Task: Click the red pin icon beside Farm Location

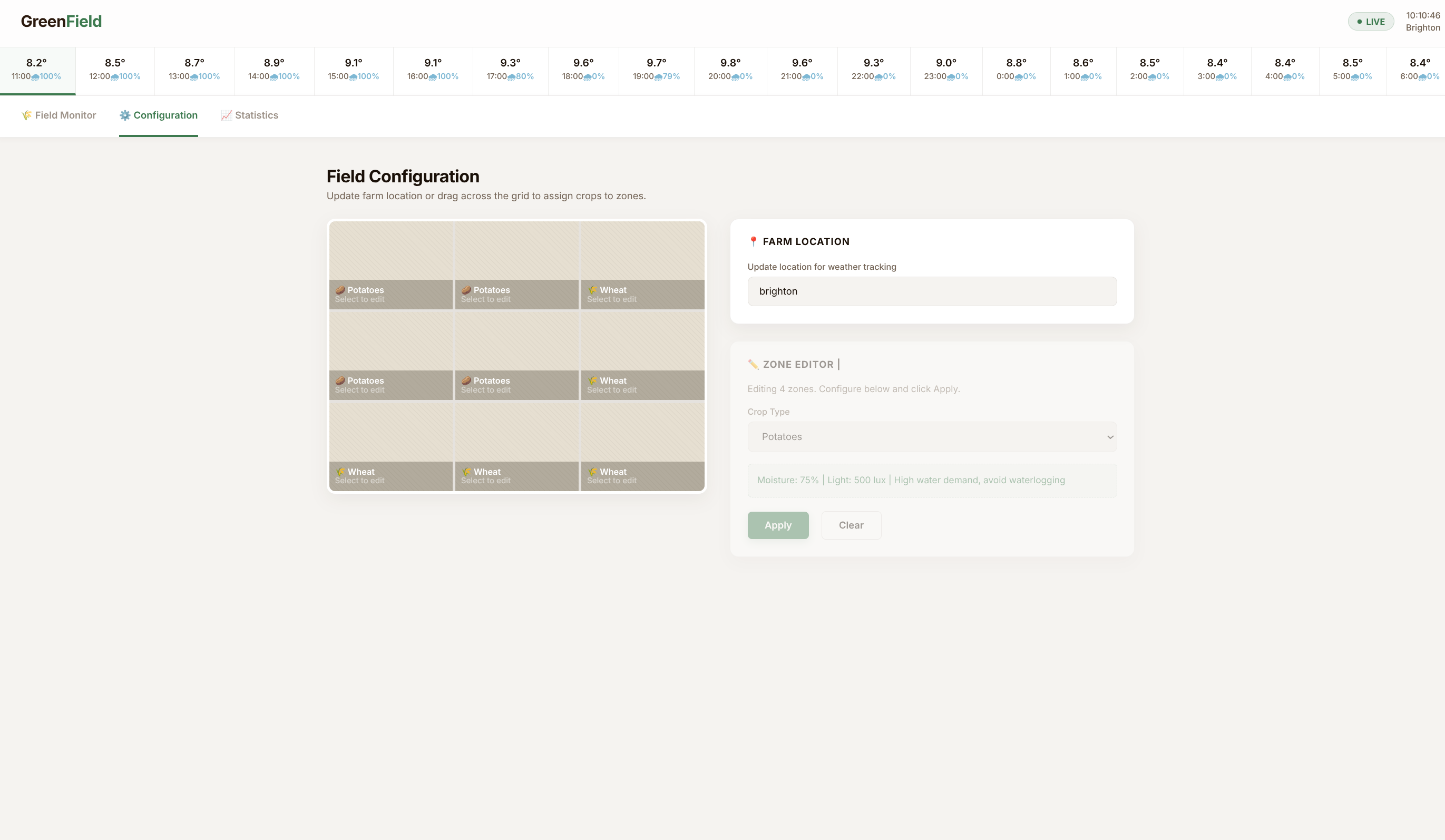Action: click(x=753, y=241)
